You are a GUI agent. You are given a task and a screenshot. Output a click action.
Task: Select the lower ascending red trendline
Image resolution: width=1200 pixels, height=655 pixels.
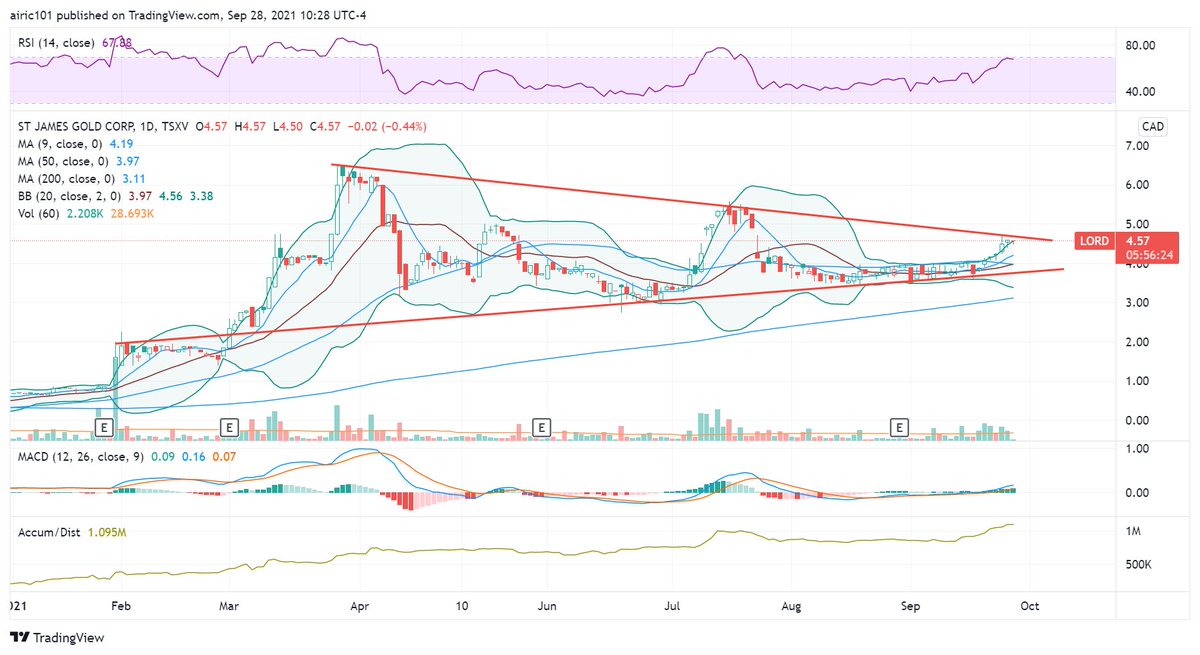(590, 306)
